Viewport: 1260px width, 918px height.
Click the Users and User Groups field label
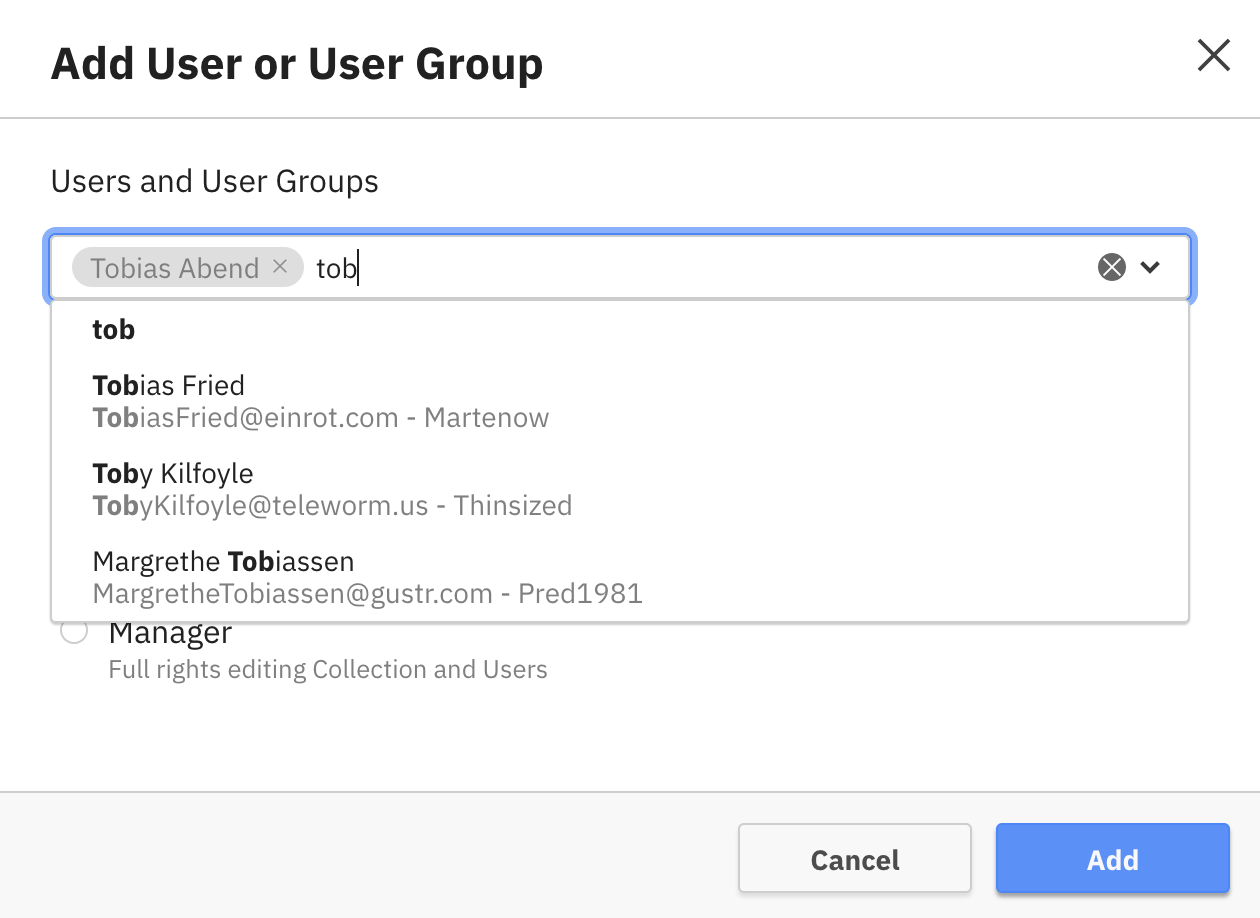tap(215, 182)
